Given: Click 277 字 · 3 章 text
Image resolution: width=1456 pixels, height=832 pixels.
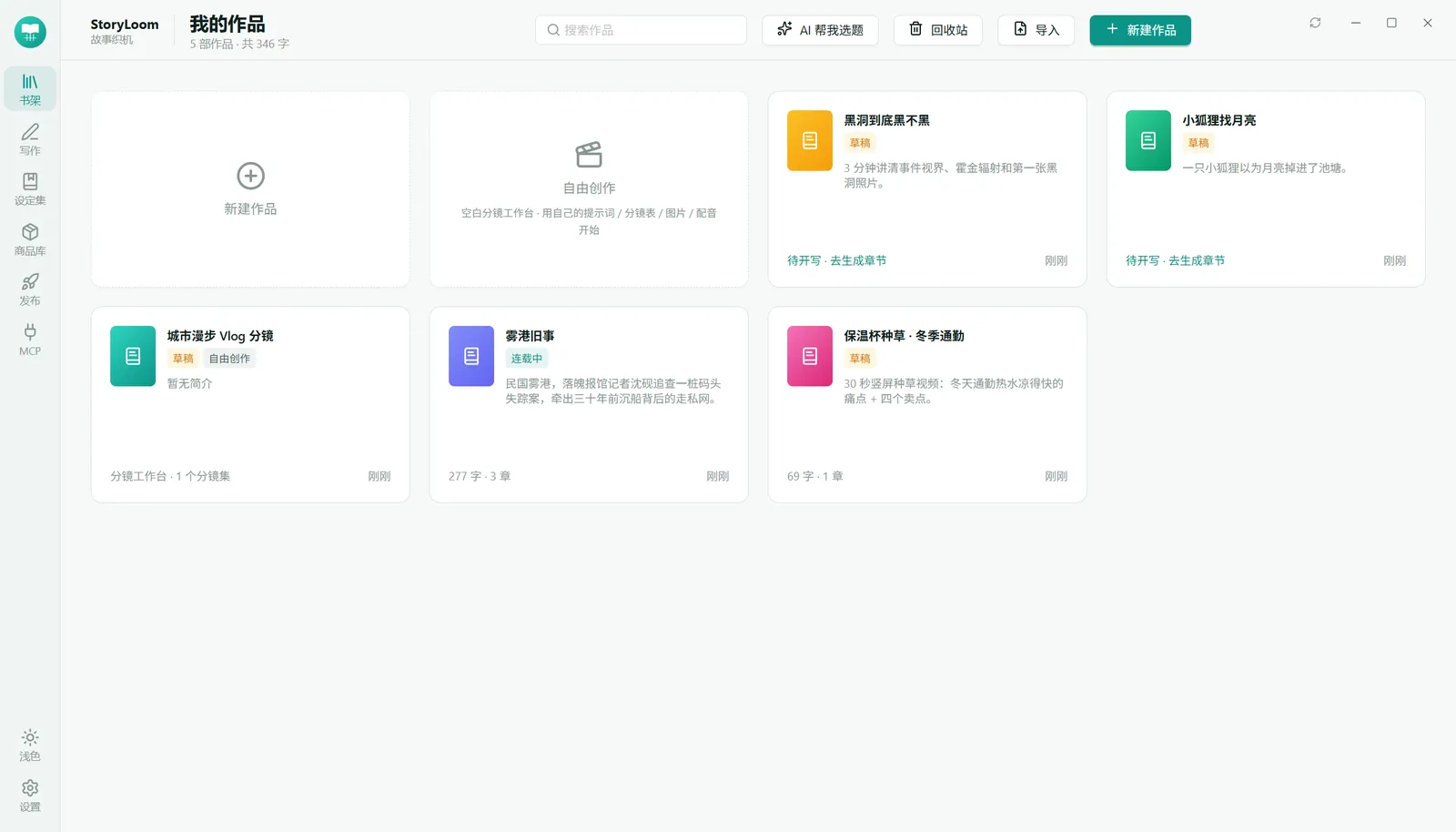Looking at the screenshot, I should (x=480, y=476).
